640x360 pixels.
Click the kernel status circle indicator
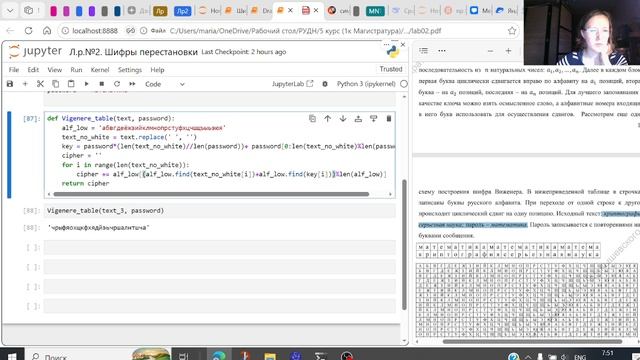point(404,84)
